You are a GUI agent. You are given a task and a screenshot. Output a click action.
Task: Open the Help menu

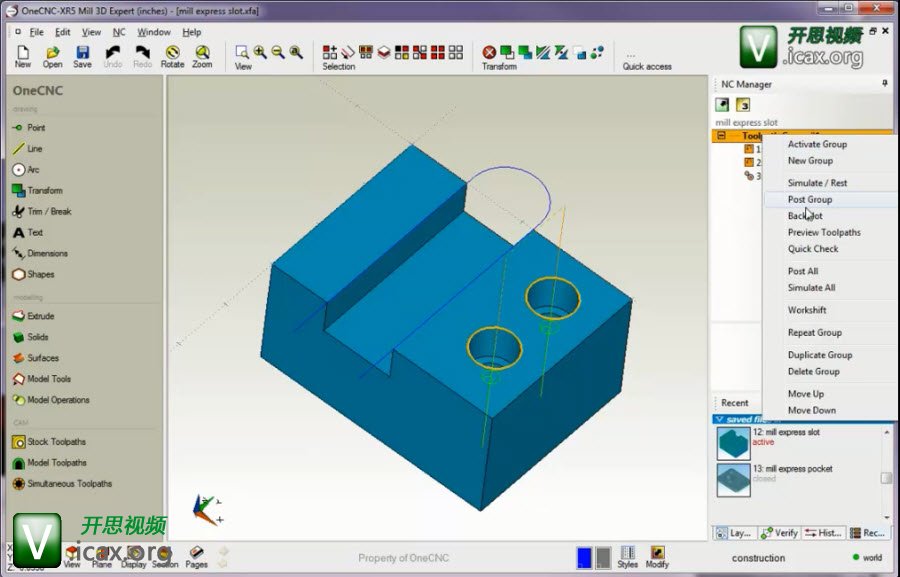192,32
